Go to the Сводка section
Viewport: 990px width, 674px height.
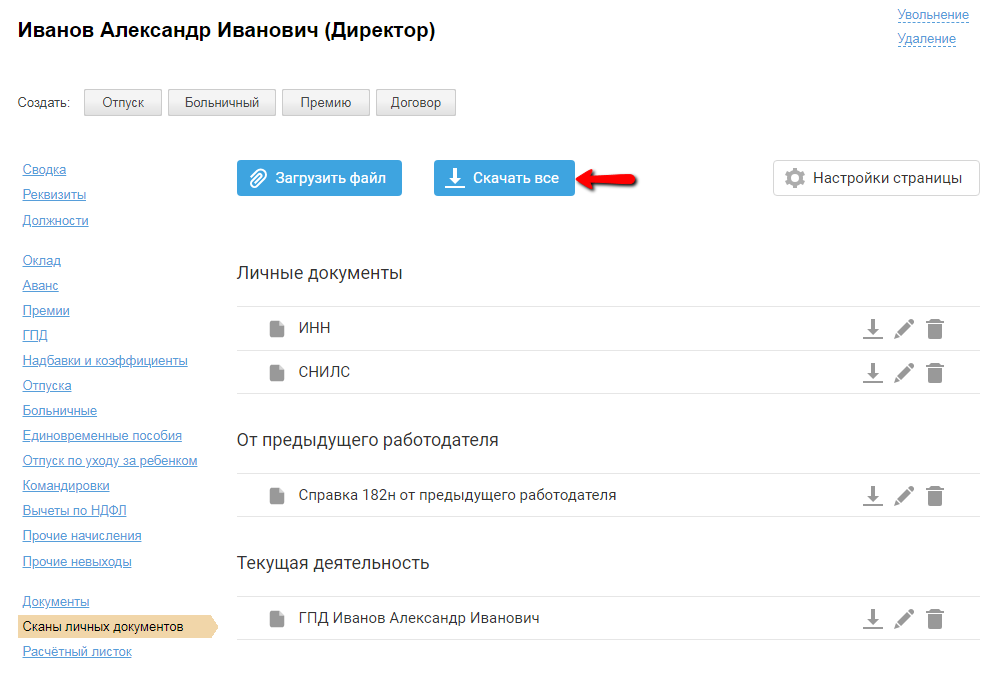click(x=44, y=170)
